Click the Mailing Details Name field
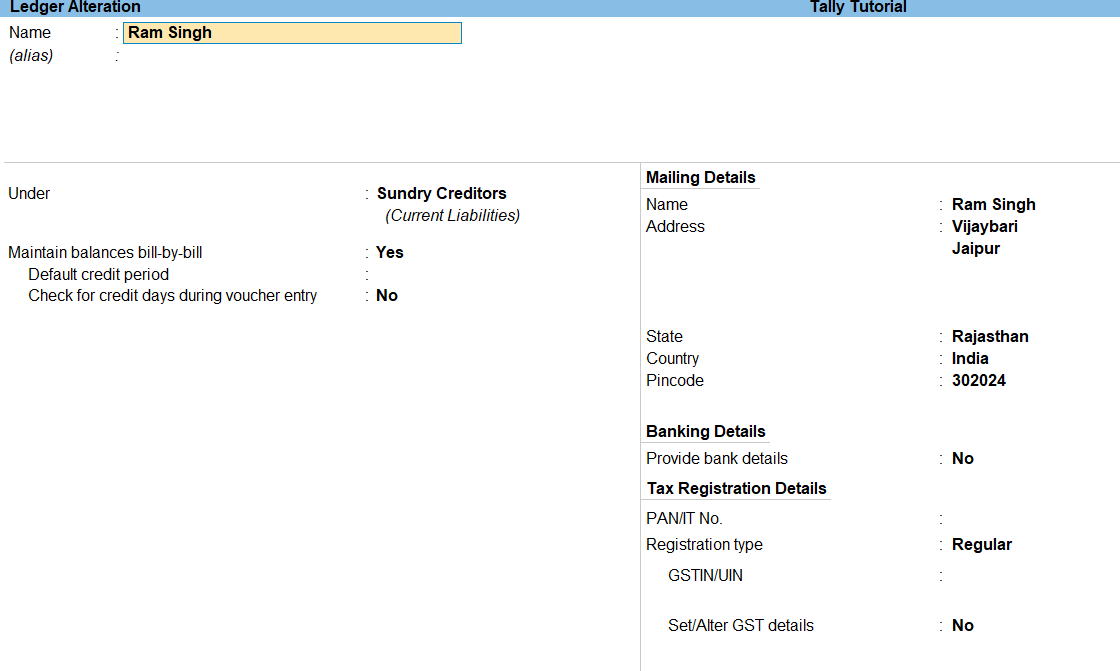This screenshot has width=1120, height=671. tap(993, 204)
